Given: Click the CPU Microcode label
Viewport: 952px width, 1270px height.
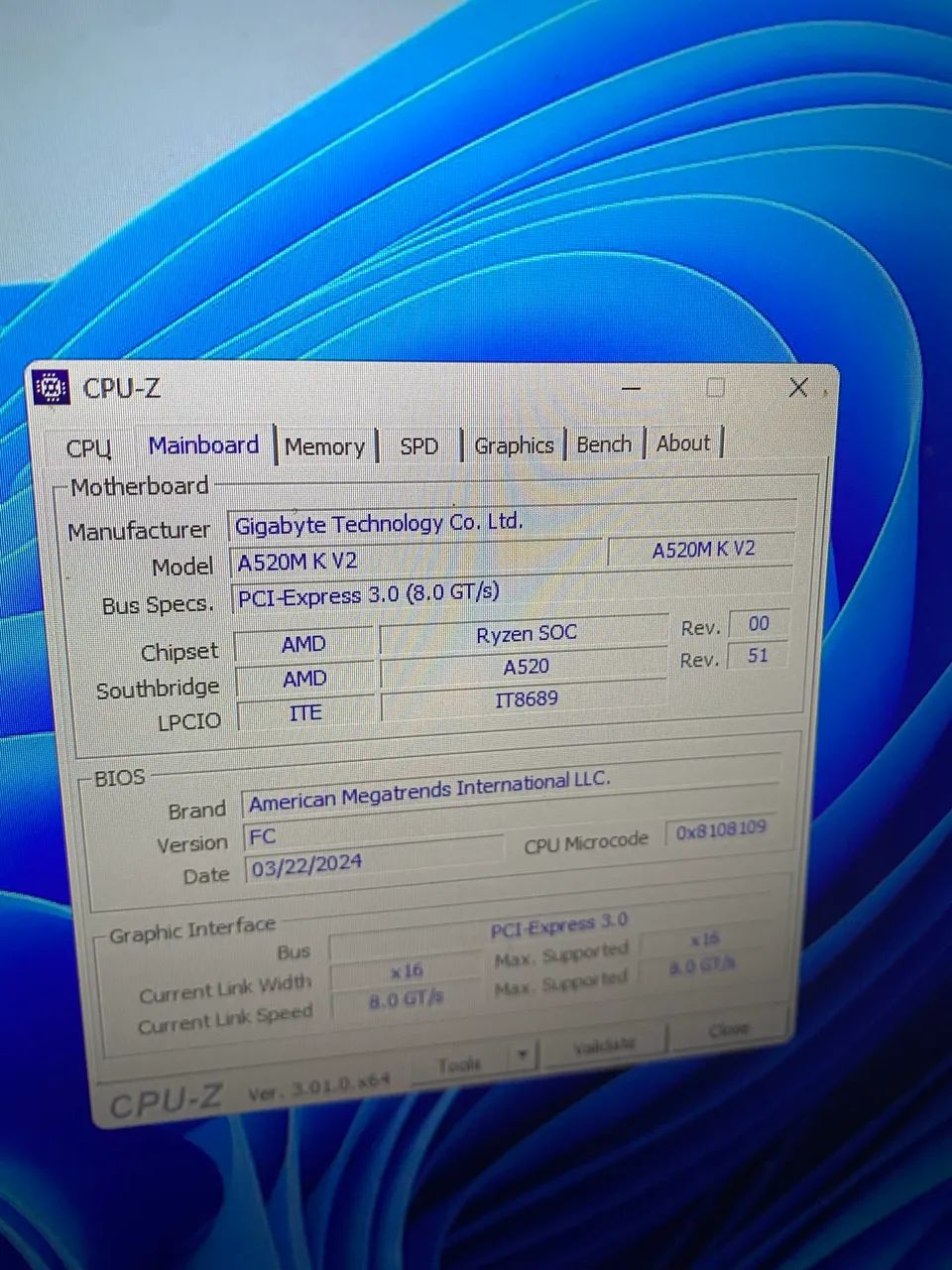Looking at the screenshot, I should click(x=586, y=843).
